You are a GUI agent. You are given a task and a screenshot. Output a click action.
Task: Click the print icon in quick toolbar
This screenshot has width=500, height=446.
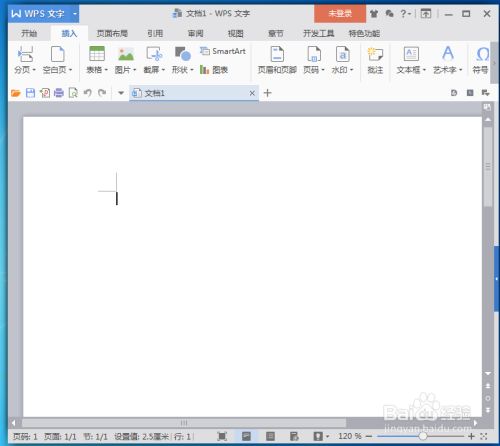tap(59, 93)
